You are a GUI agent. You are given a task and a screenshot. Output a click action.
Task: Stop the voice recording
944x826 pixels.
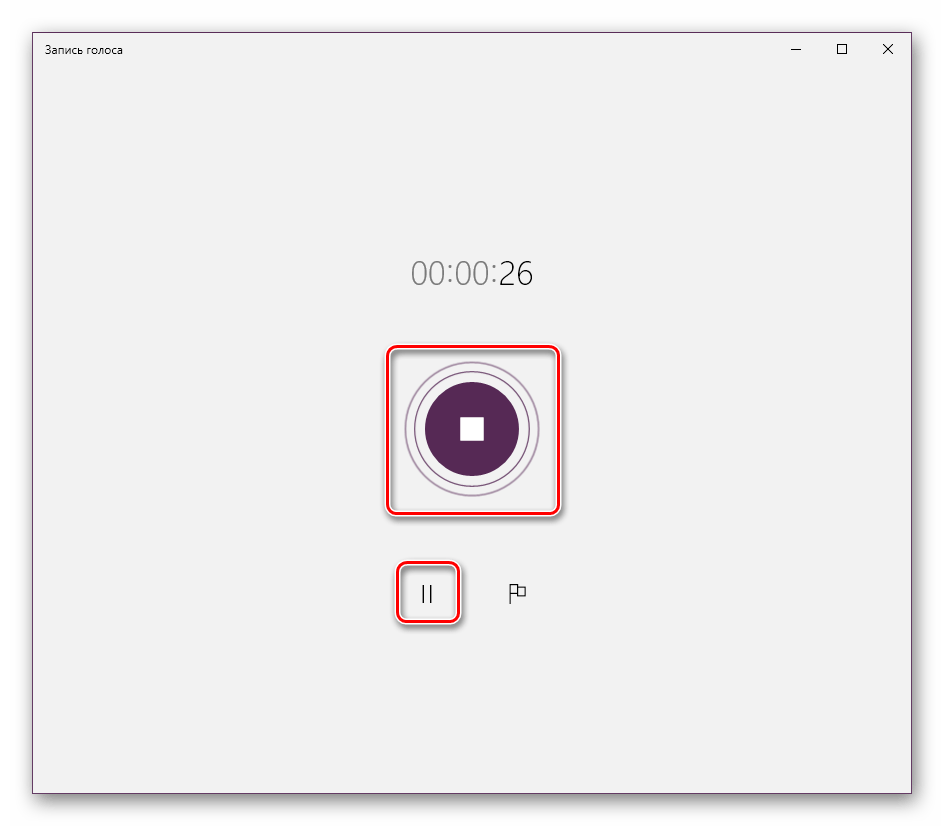471,429
